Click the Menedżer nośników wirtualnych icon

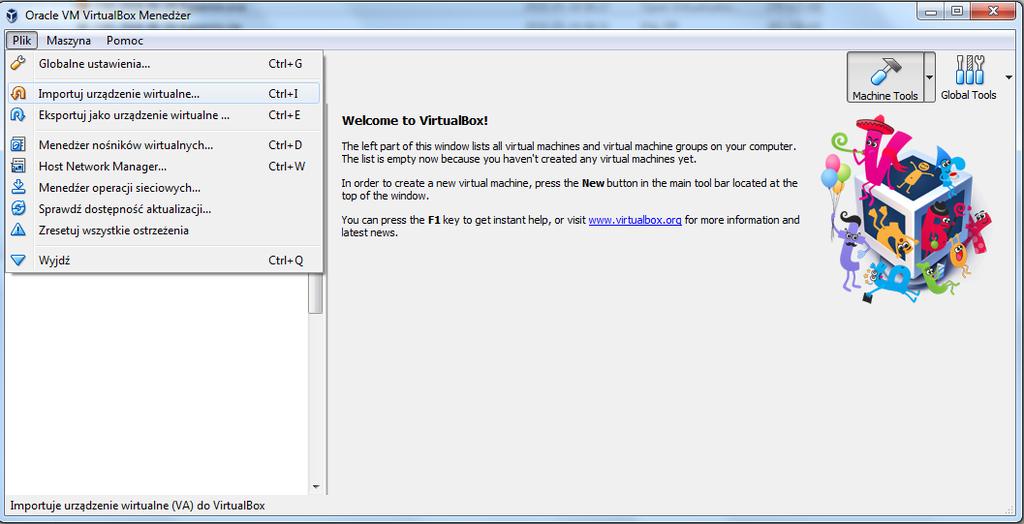tap(18, 144)
